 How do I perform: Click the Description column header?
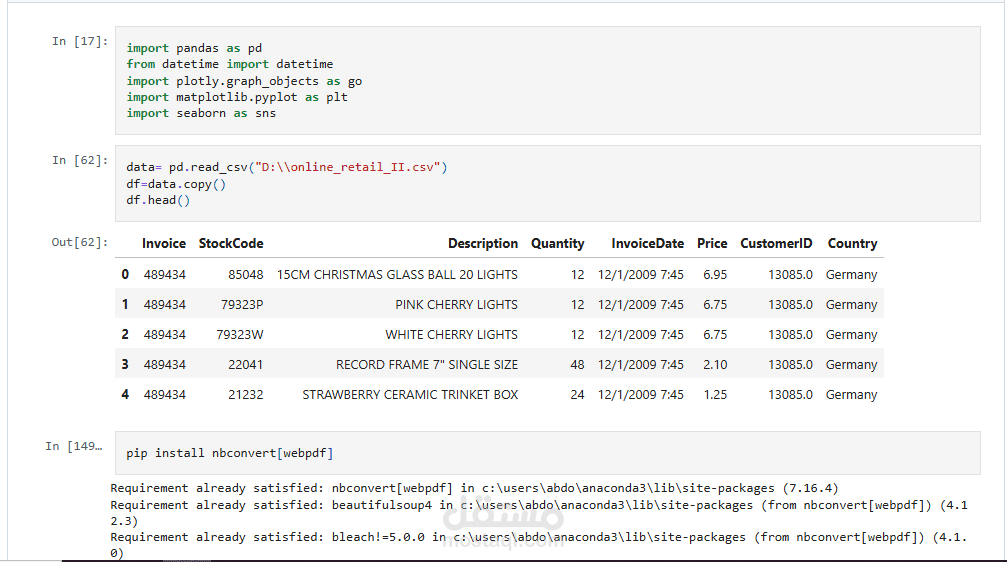click(483, 243)
